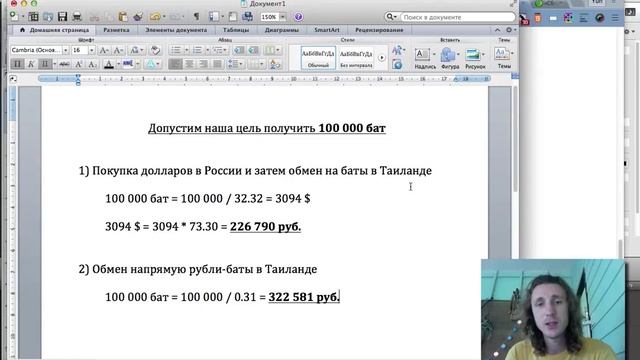Show the Toolbox window icon
The height and width of the screenshot is (360, 640).
[233, 16]
